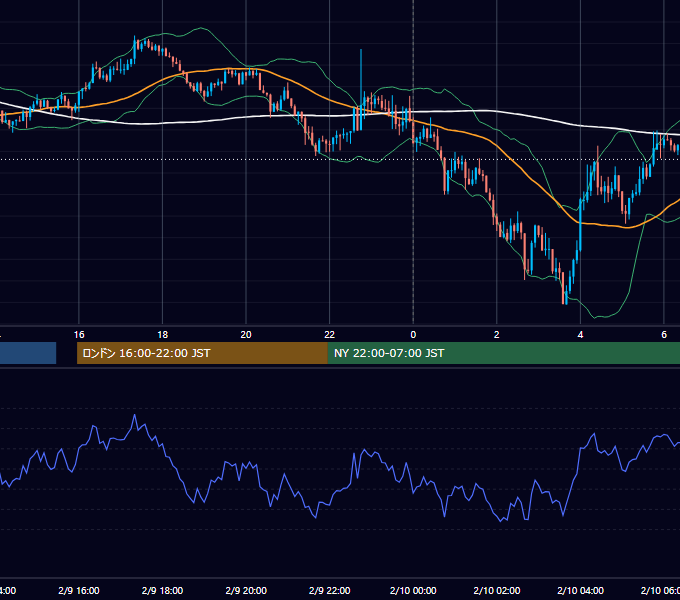Viewport: 680px width, 600px height.
Task: Click the 18 hour label on upper axis
Action: [x=163, y=335]
